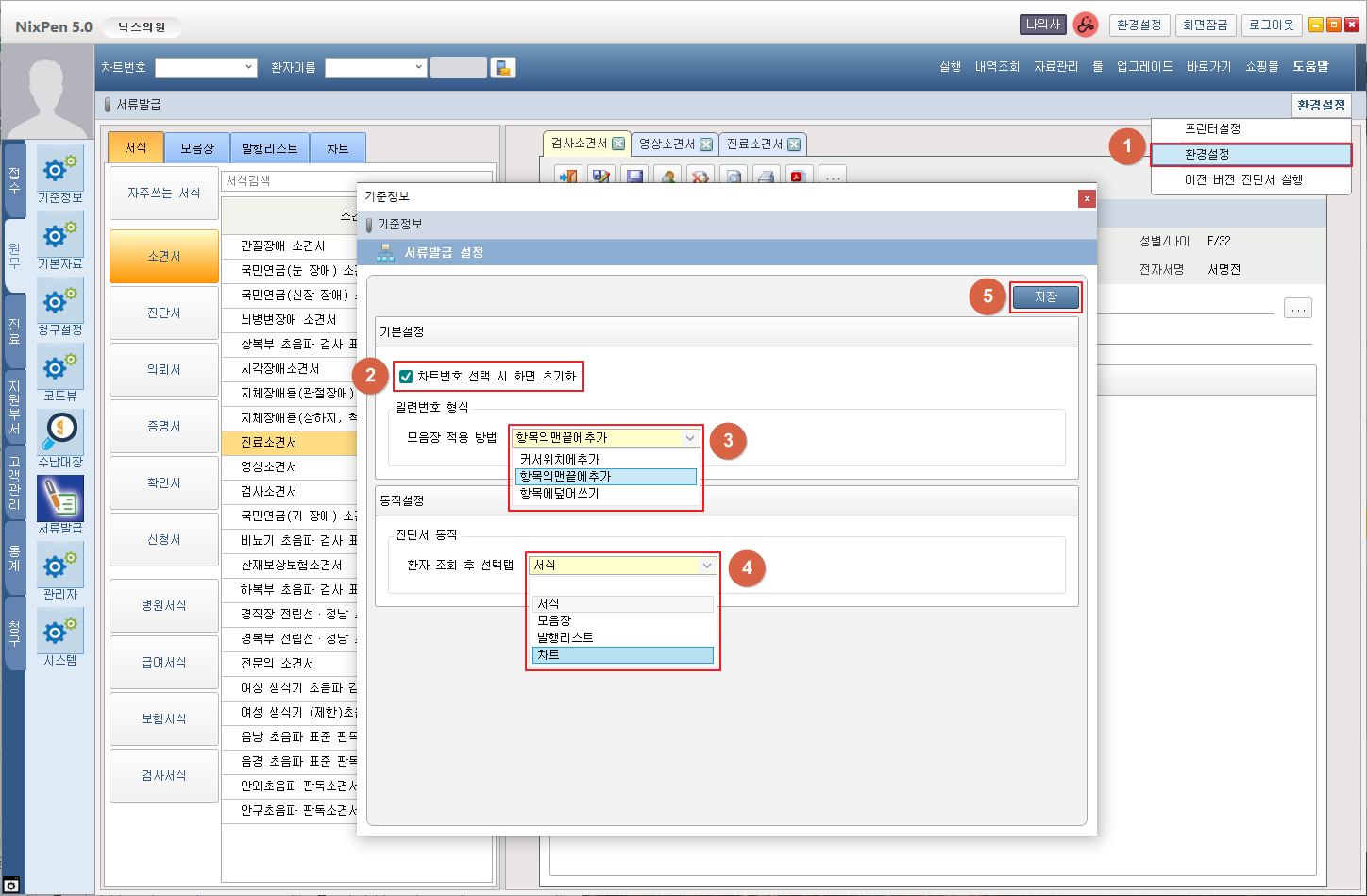Open the 수납대장 sidebar icon
Image resolution: width=1367 pixels, height=896 pixels.
(x=60, y=432)
